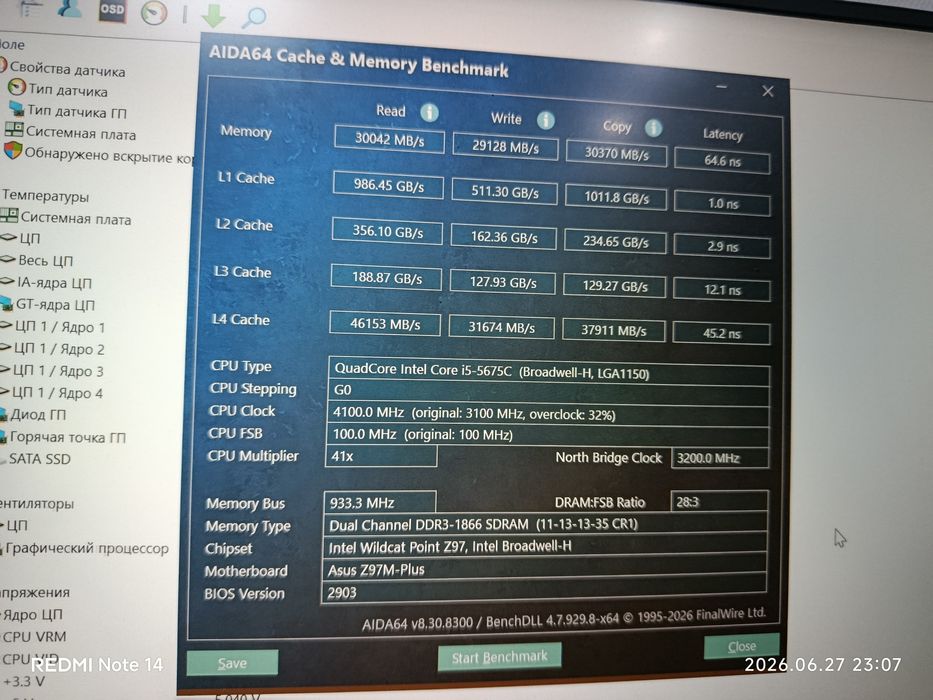Select ЦП 1 / Ядро 1 row
The height and width of the screenshot is (700, 933).
(60, 327)
